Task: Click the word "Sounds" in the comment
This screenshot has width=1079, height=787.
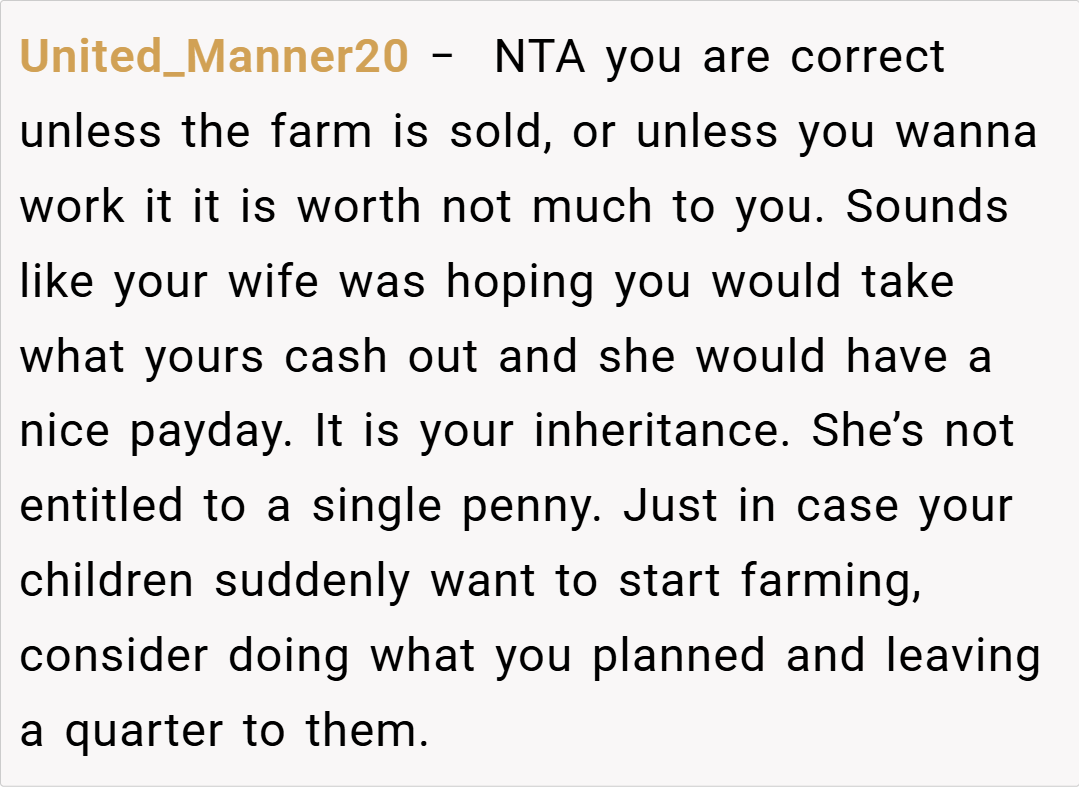Action: point(927,207)
